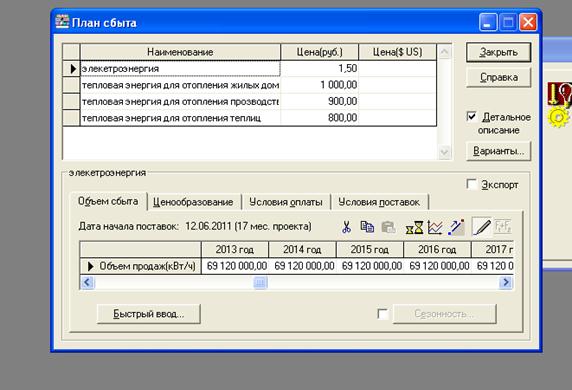Click the Cut scissors icon
The image size is (572, 390).
pos(346,227)
